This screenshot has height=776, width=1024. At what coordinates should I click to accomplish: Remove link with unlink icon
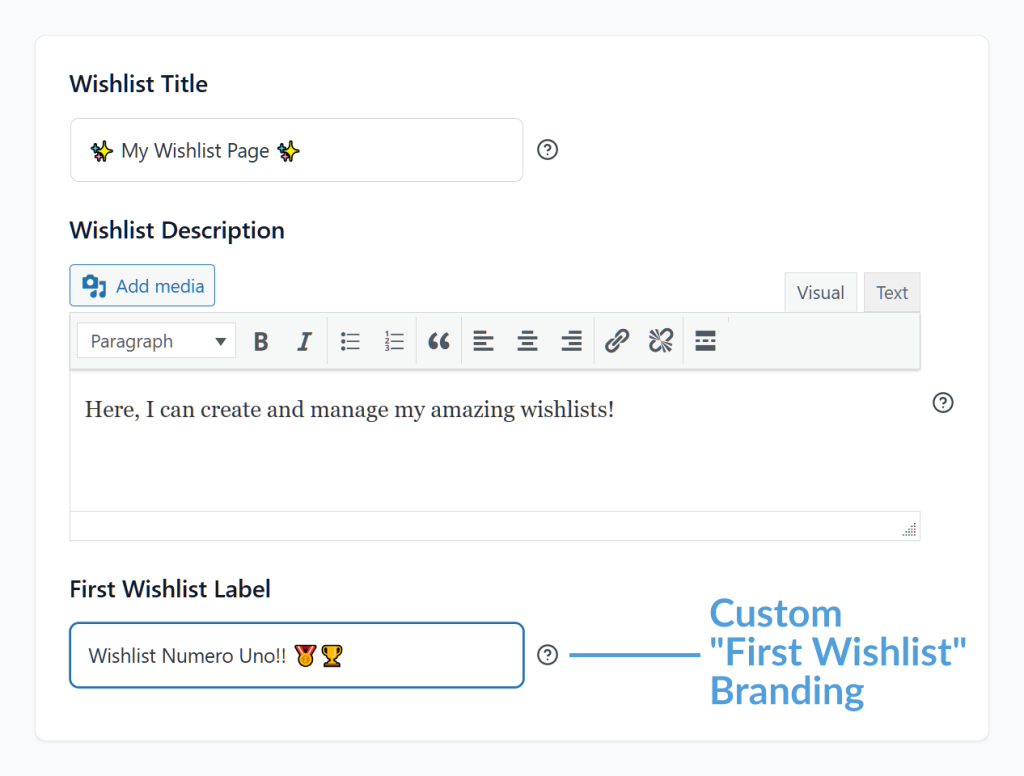(660, 342)
